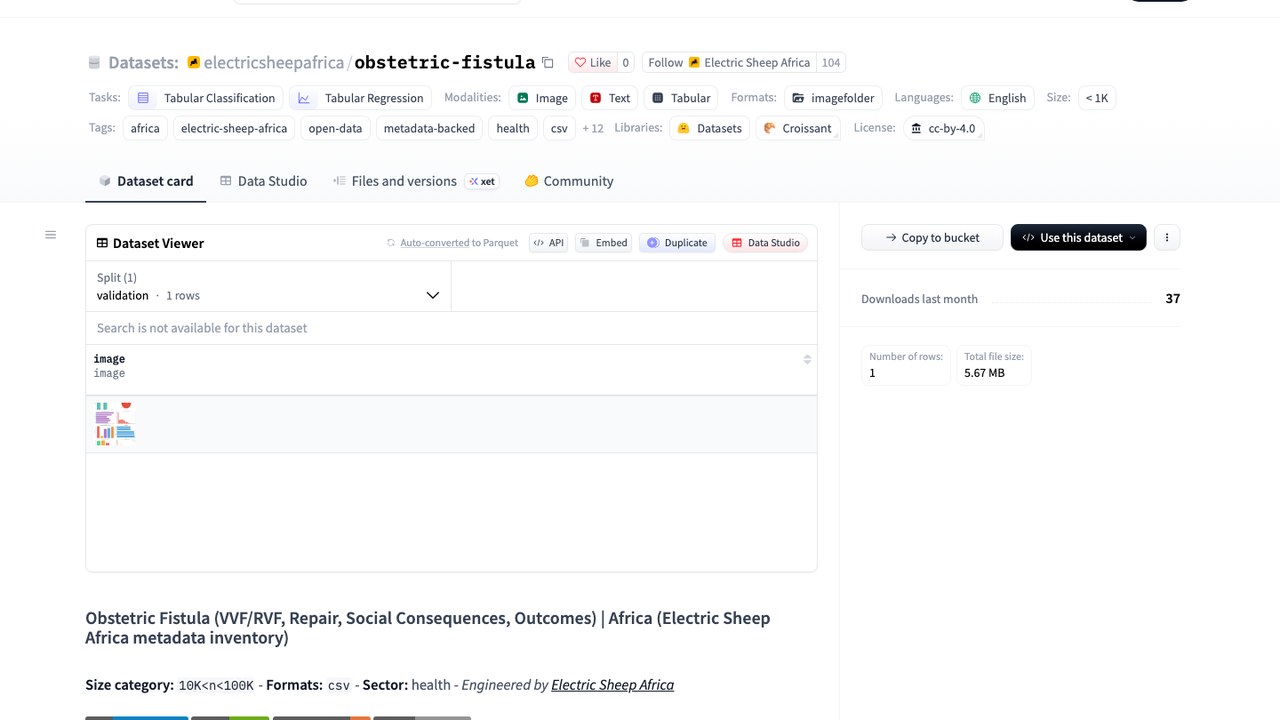The image size is (1280, 720).
Task: Copy dataset name with the copy icon
Action: 548,62
